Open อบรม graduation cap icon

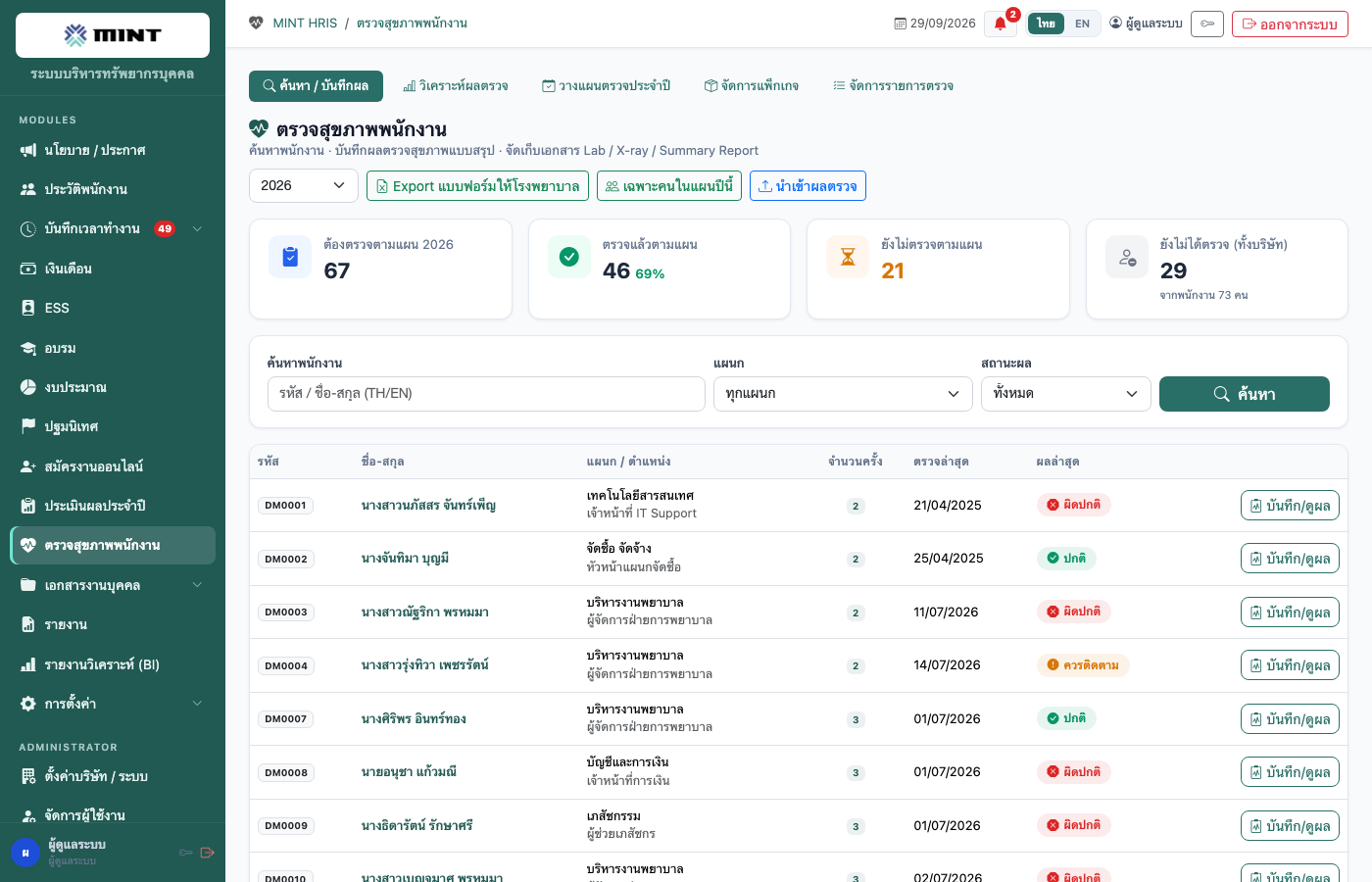click(x=28, y=348)
